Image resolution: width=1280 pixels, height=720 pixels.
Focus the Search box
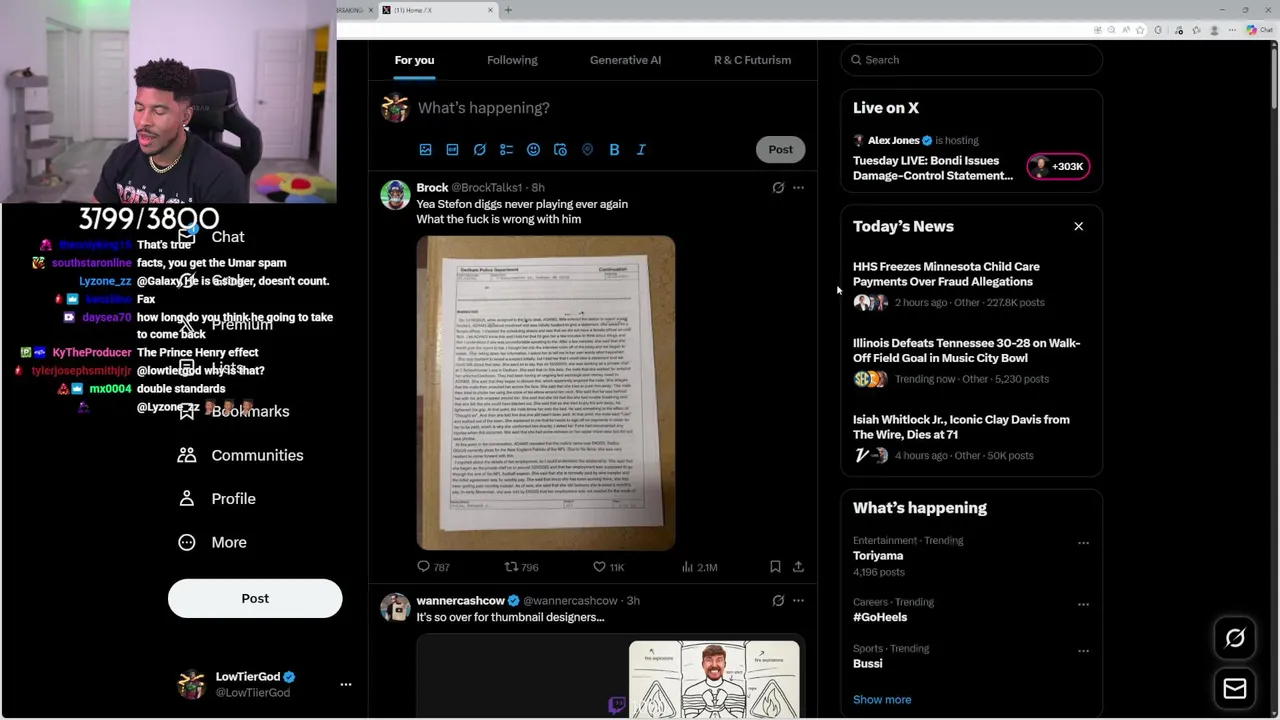(972, 60)
